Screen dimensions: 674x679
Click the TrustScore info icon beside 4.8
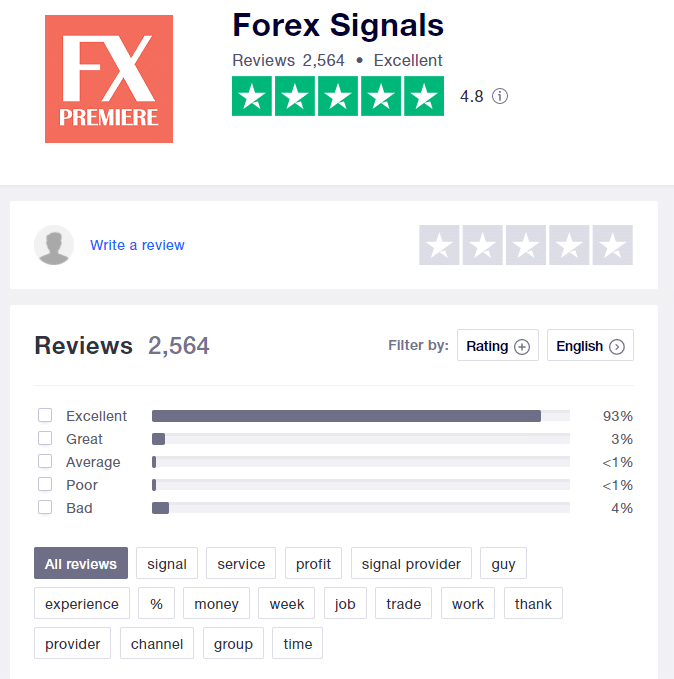pos(500,96)
